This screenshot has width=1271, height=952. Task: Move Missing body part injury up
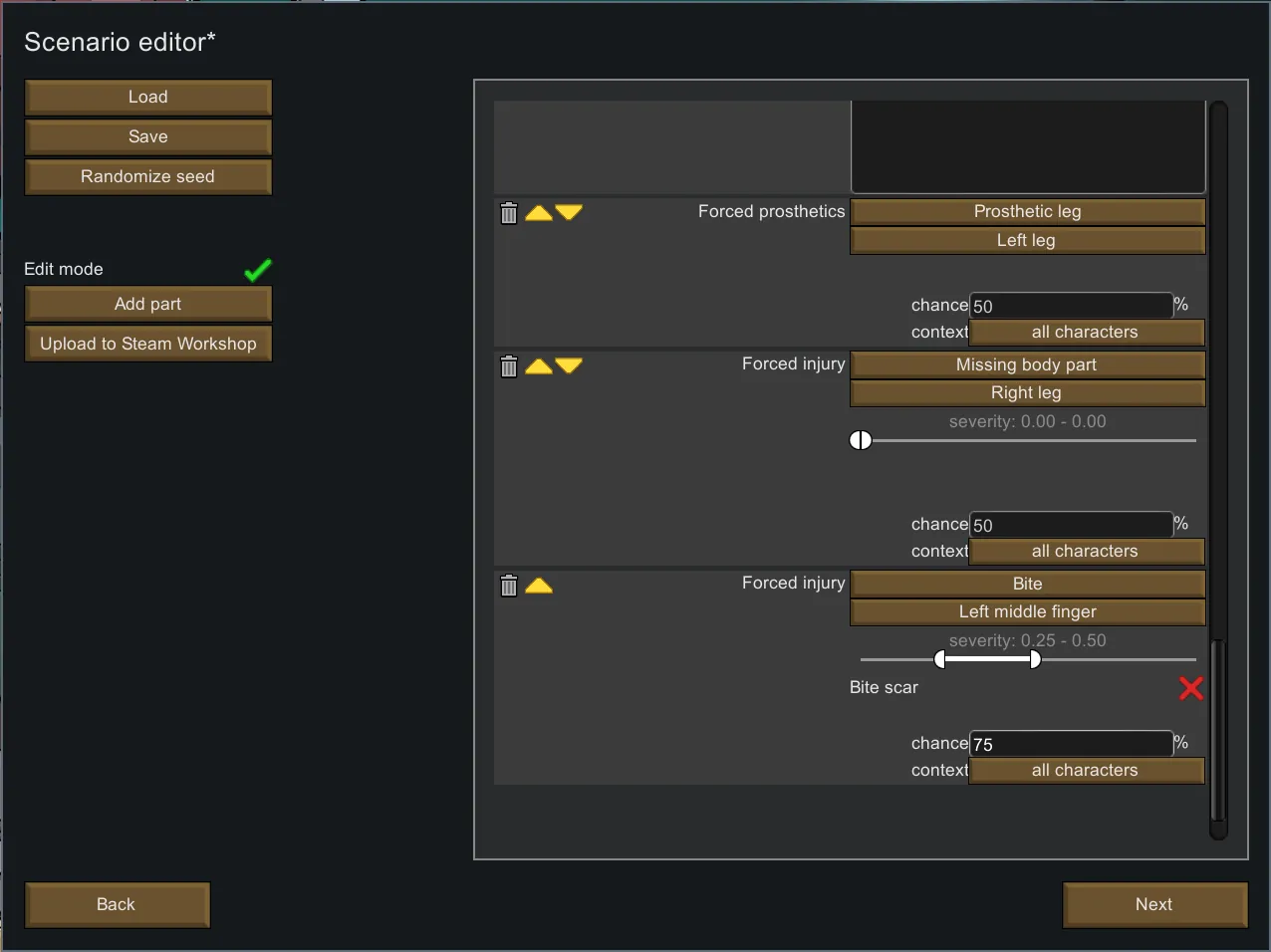tap(539, 366)
